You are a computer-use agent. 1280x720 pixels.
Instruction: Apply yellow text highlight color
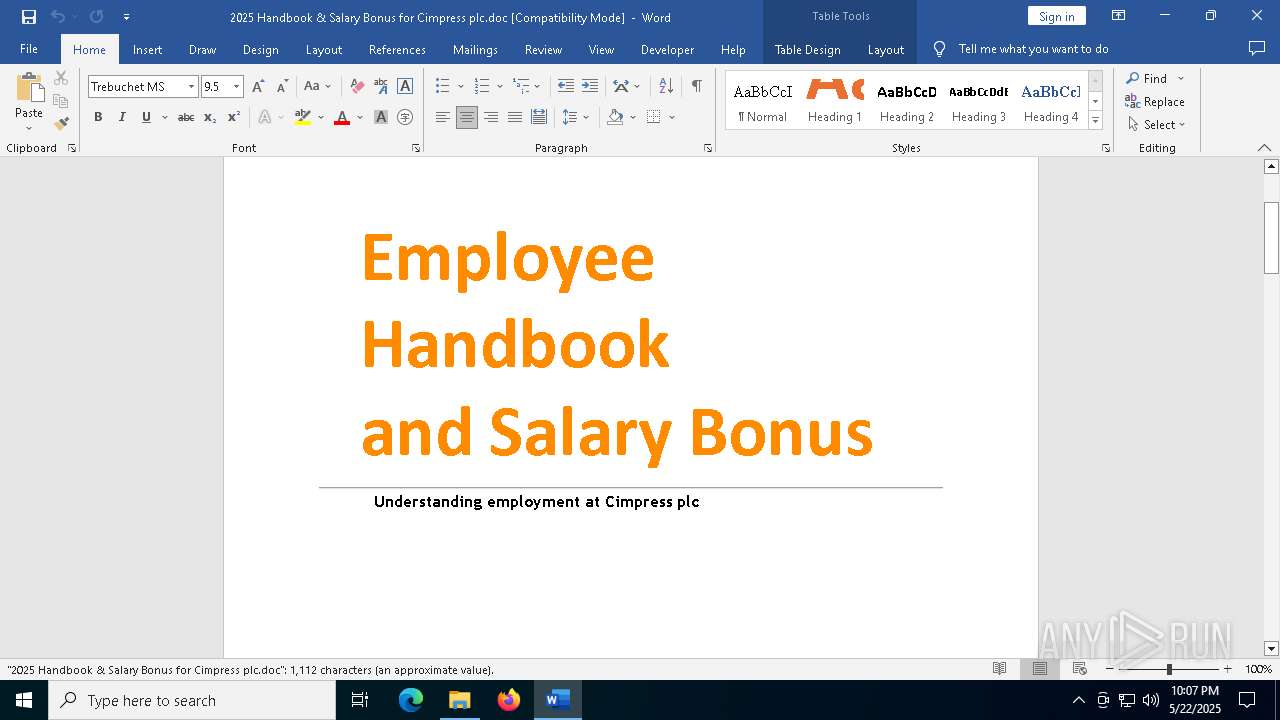pyautogui.click(x=303, y=117)
